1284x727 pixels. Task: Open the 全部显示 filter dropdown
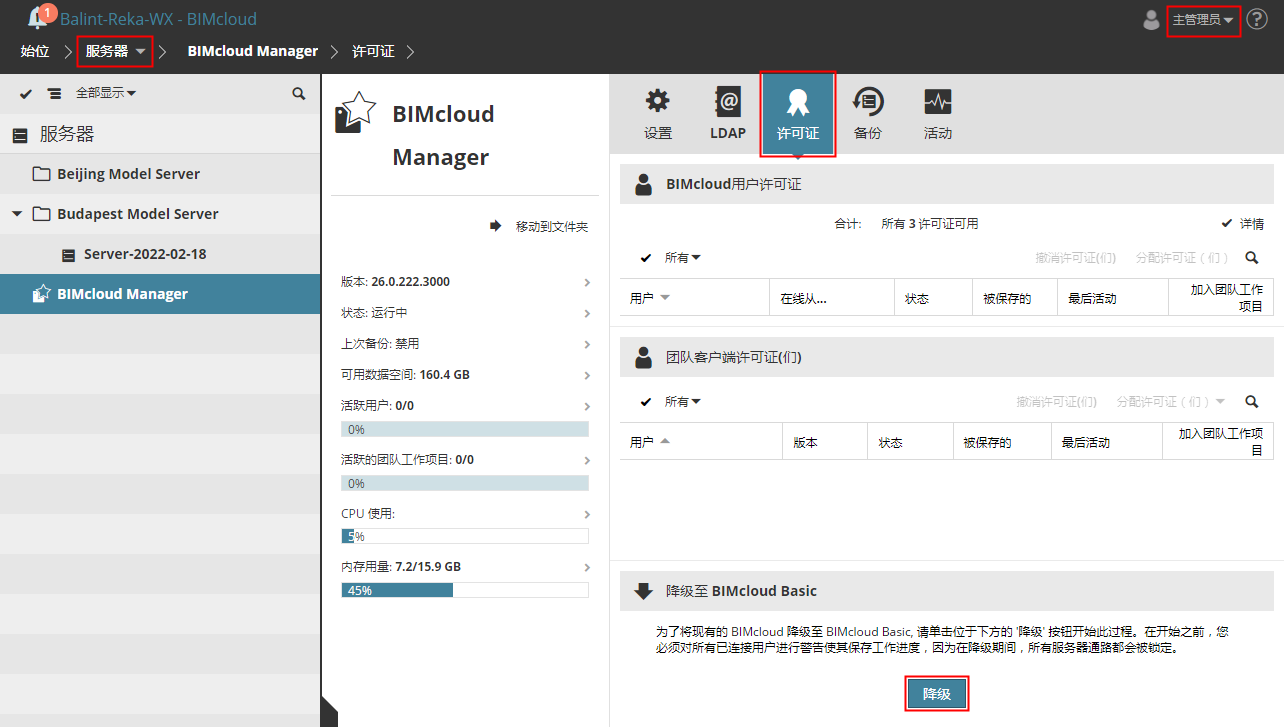[106, 93]
